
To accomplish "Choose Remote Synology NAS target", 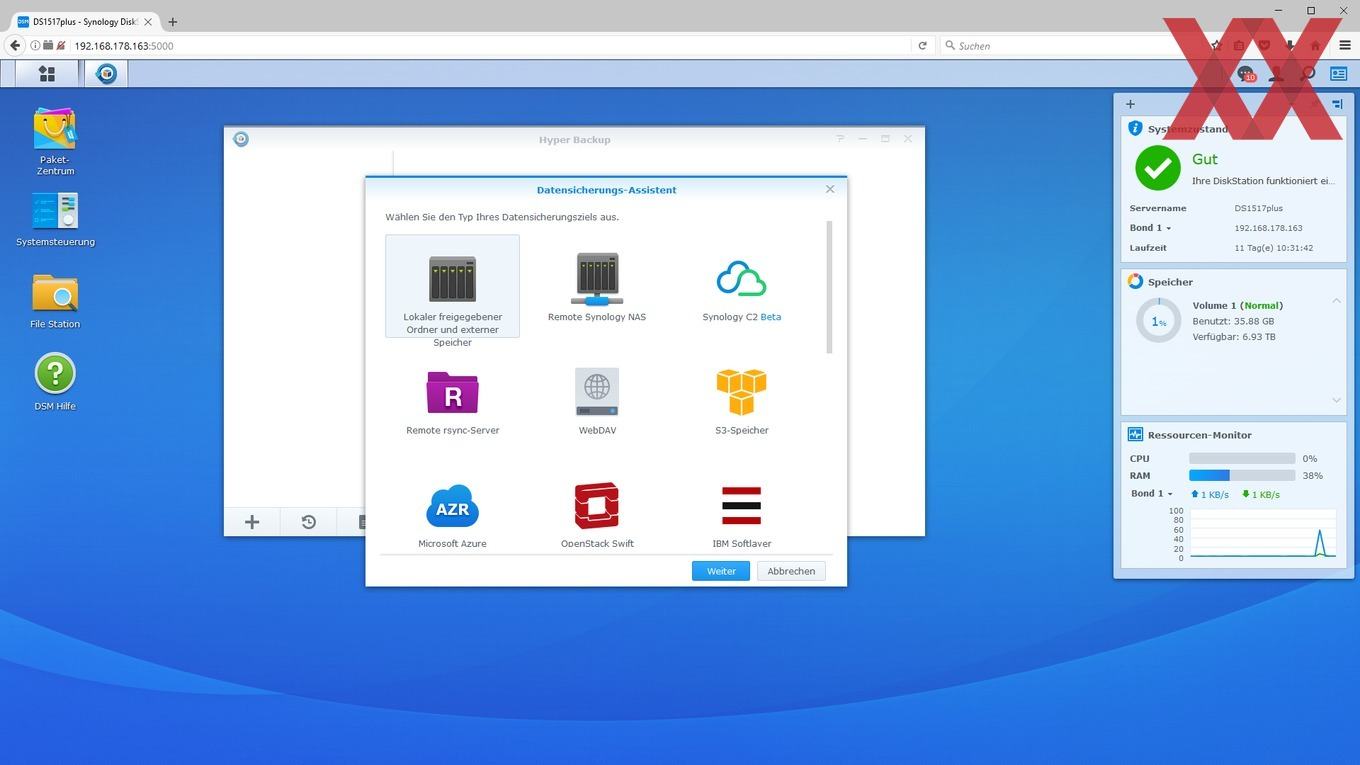I will 597,287.
